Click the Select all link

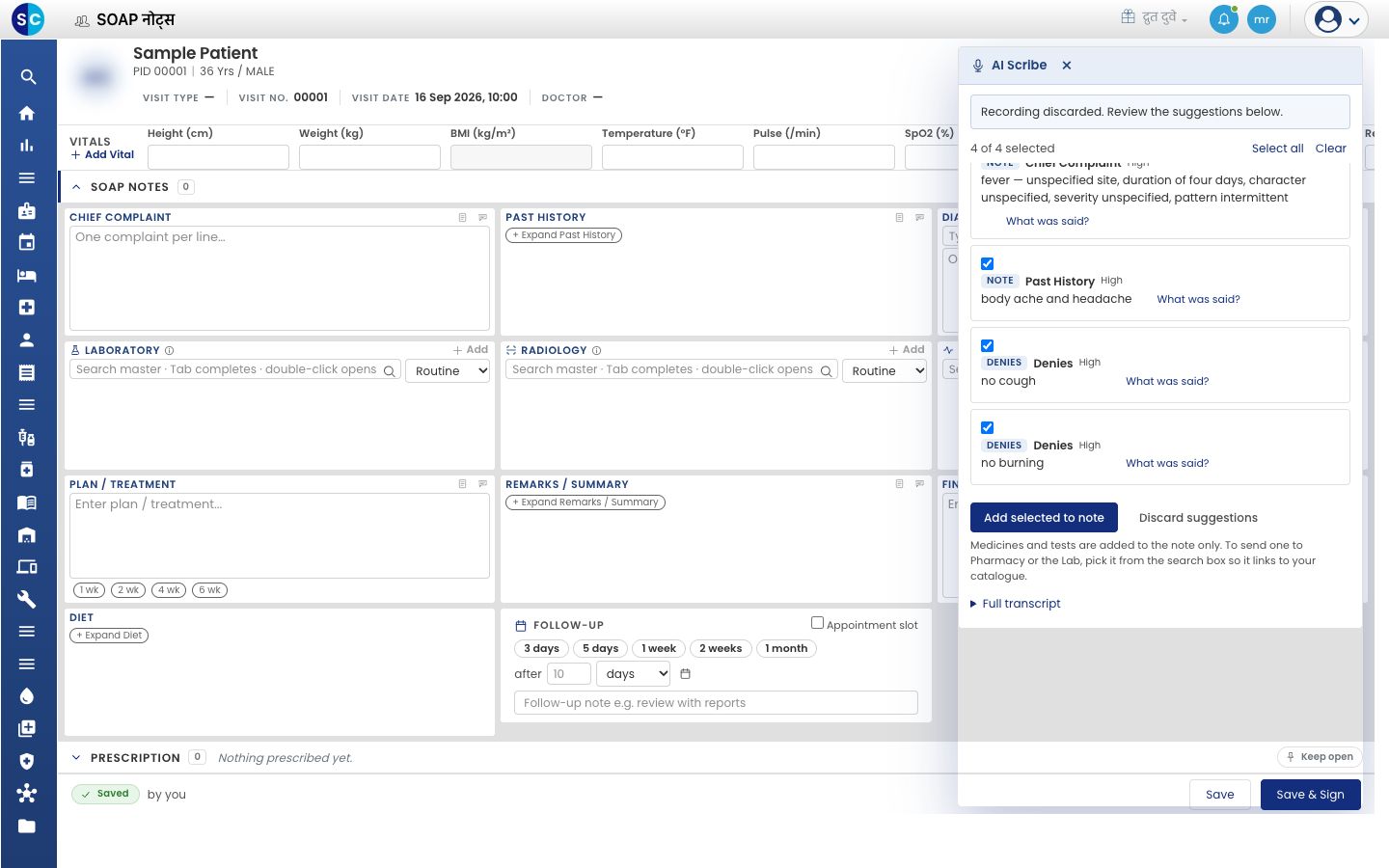1277,149
